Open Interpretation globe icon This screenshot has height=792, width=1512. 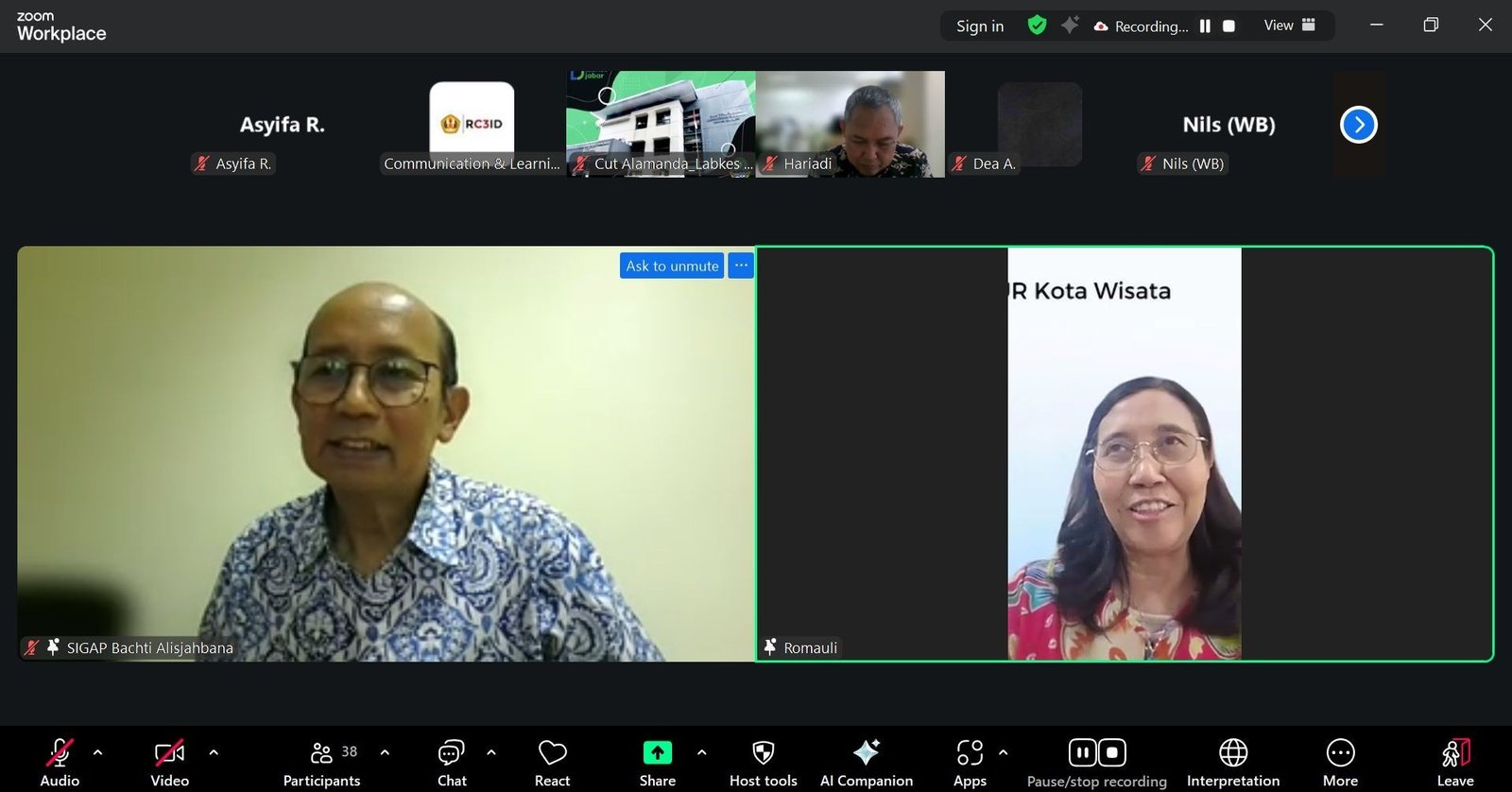pos(1233,753)
